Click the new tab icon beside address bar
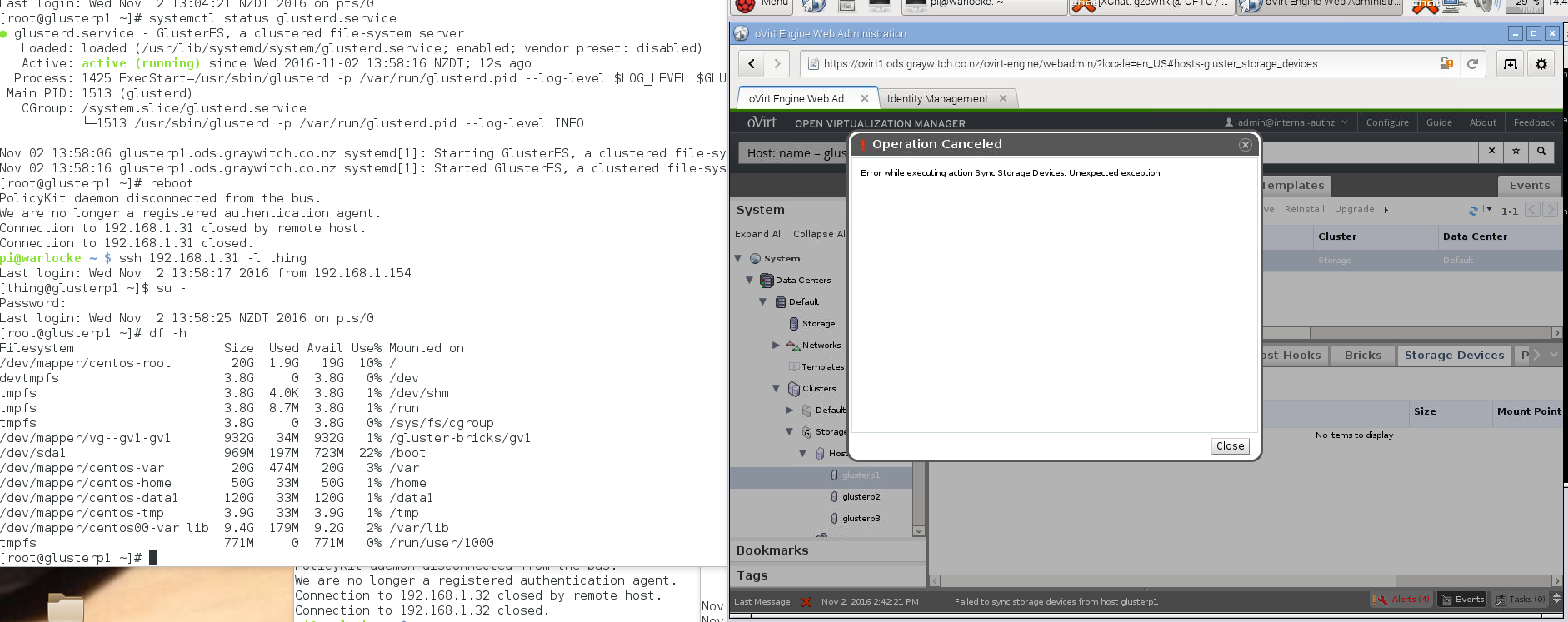This screenshot has width=1568, height=622. [x=1511, y=64]
